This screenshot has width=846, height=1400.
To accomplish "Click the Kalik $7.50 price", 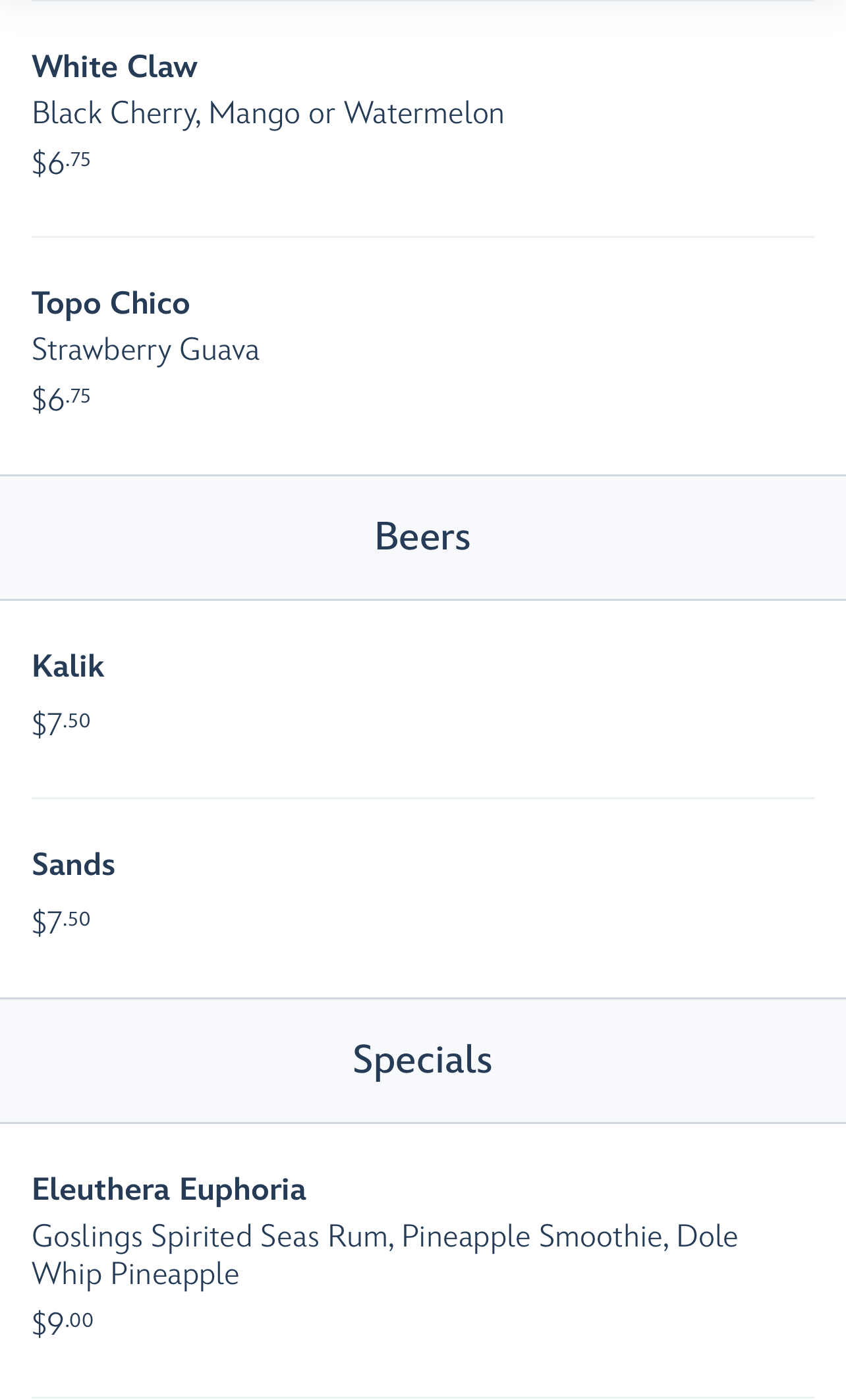I will click(x=61, y=723).
